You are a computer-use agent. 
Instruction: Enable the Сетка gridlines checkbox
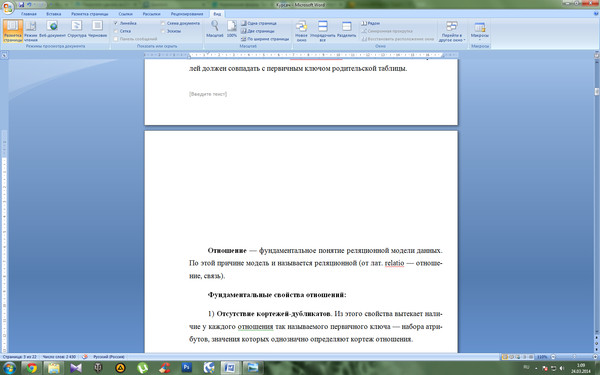tap(116, 31)
